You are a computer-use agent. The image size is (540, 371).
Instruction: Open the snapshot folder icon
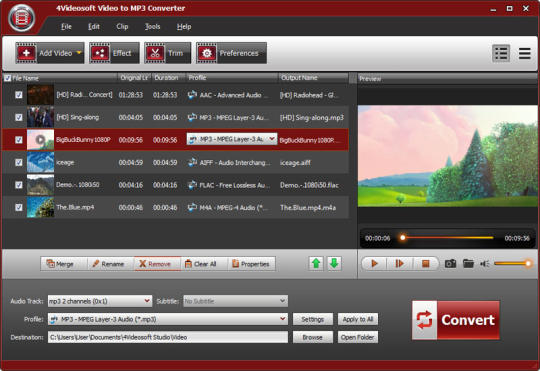point(468,264)
